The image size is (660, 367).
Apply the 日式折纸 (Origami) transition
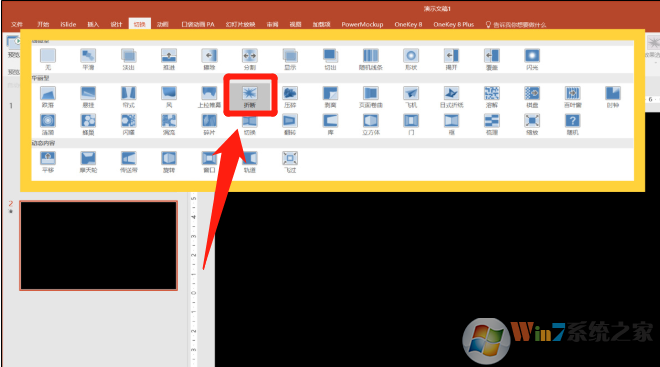click(x=451, y=97)
